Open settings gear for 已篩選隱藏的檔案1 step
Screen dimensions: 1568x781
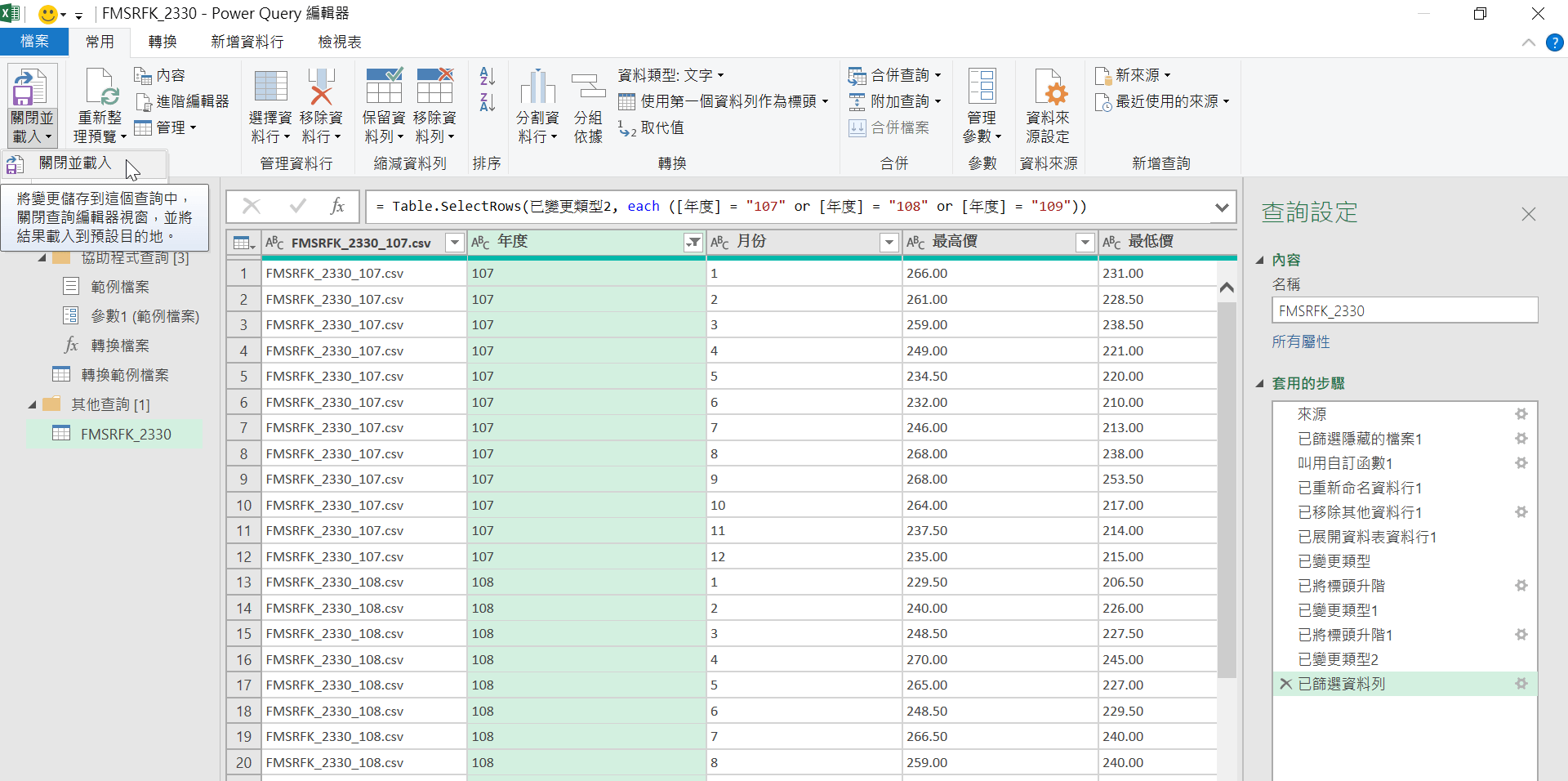click(x=1521, y=439)
